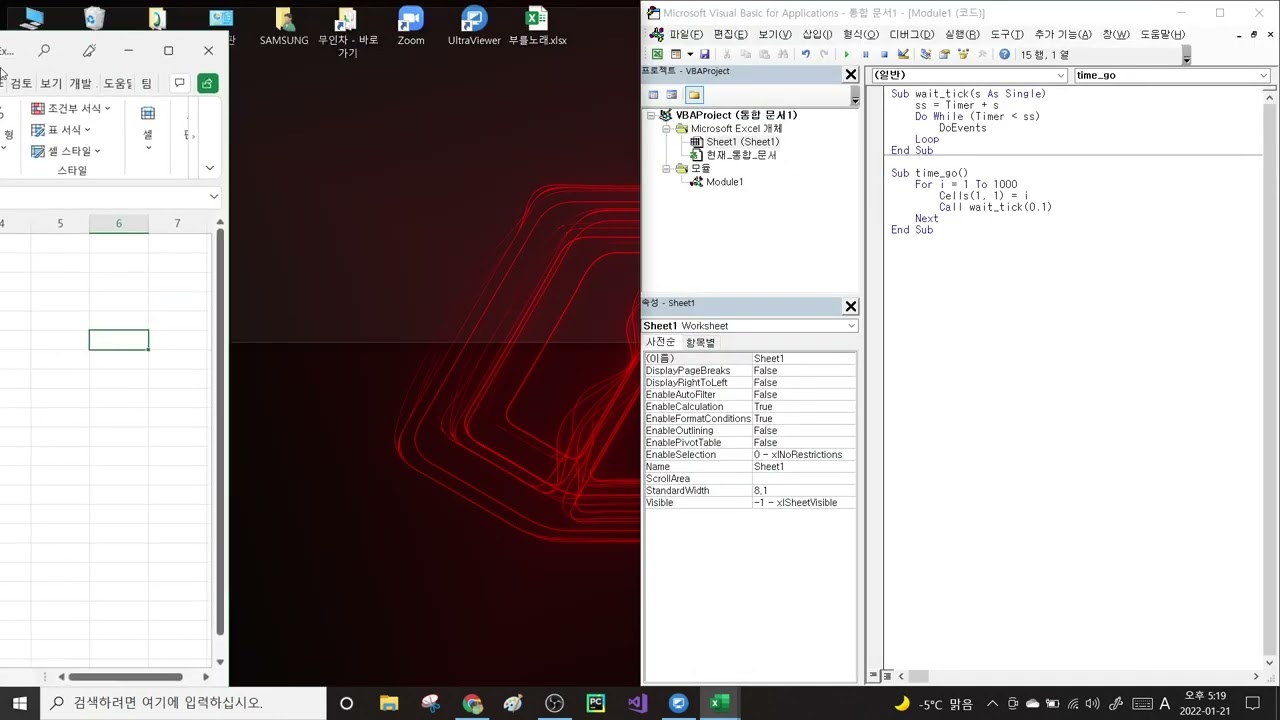Image resolution: width=1280 pixels, height=720 pixels.
Task: Save the VBA project with the disk icon
Action: [x=704, y=54]
